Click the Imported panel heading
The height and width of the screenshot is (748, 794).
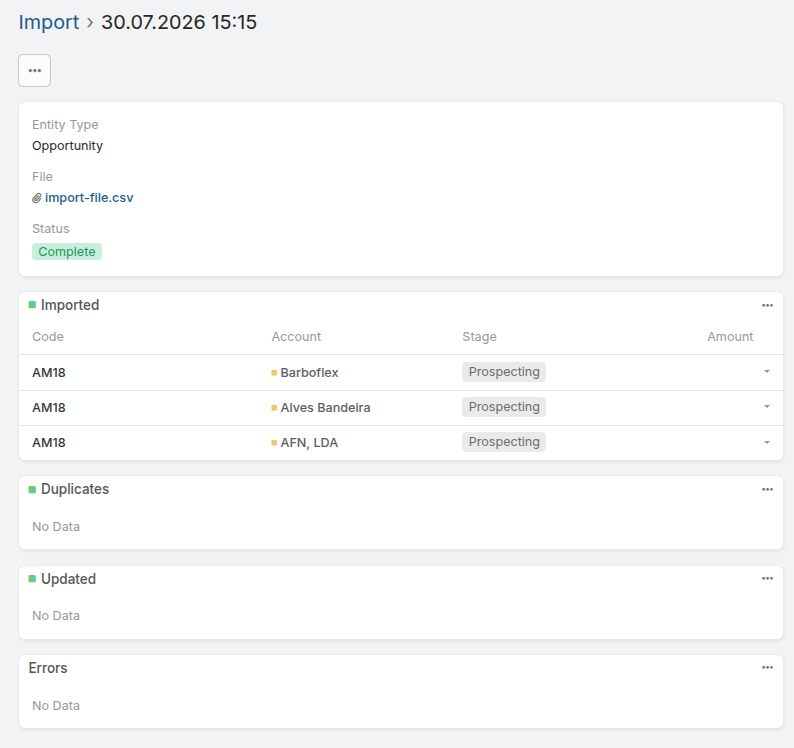(70, 305)
